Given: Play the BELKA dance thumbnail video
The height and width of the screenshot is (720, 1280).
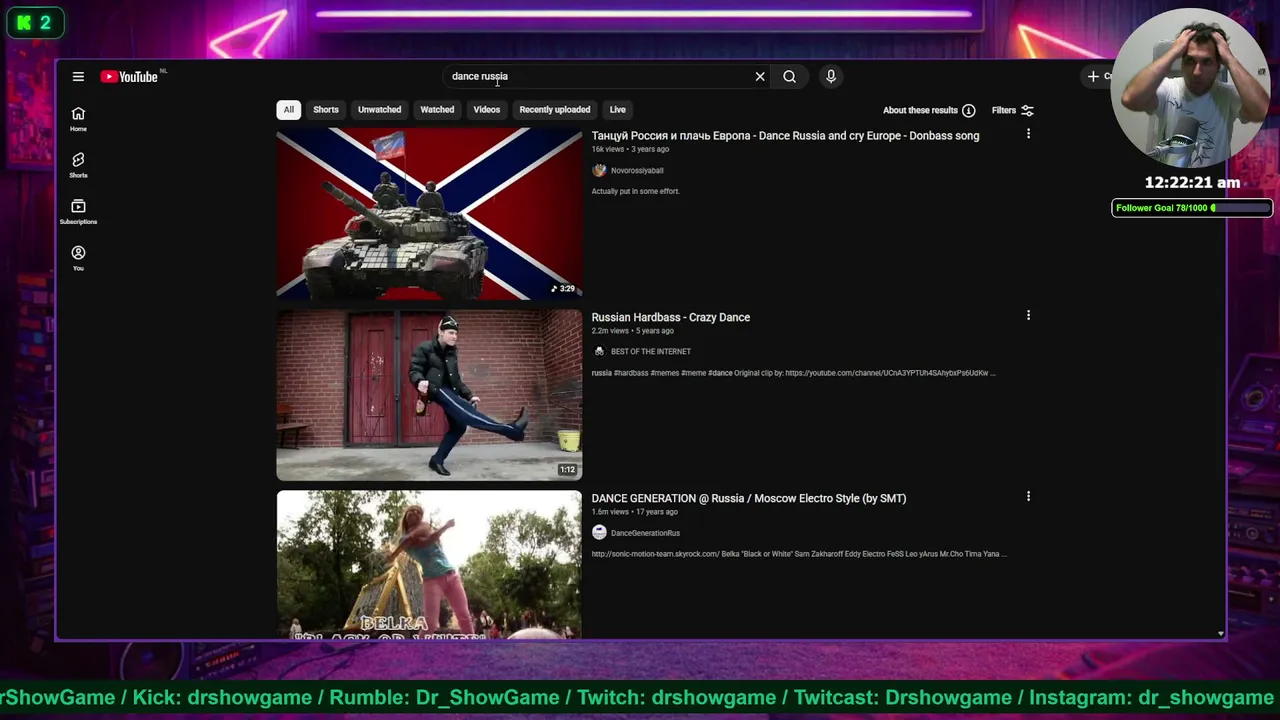Looking at the screenshot, I should 429,564.
